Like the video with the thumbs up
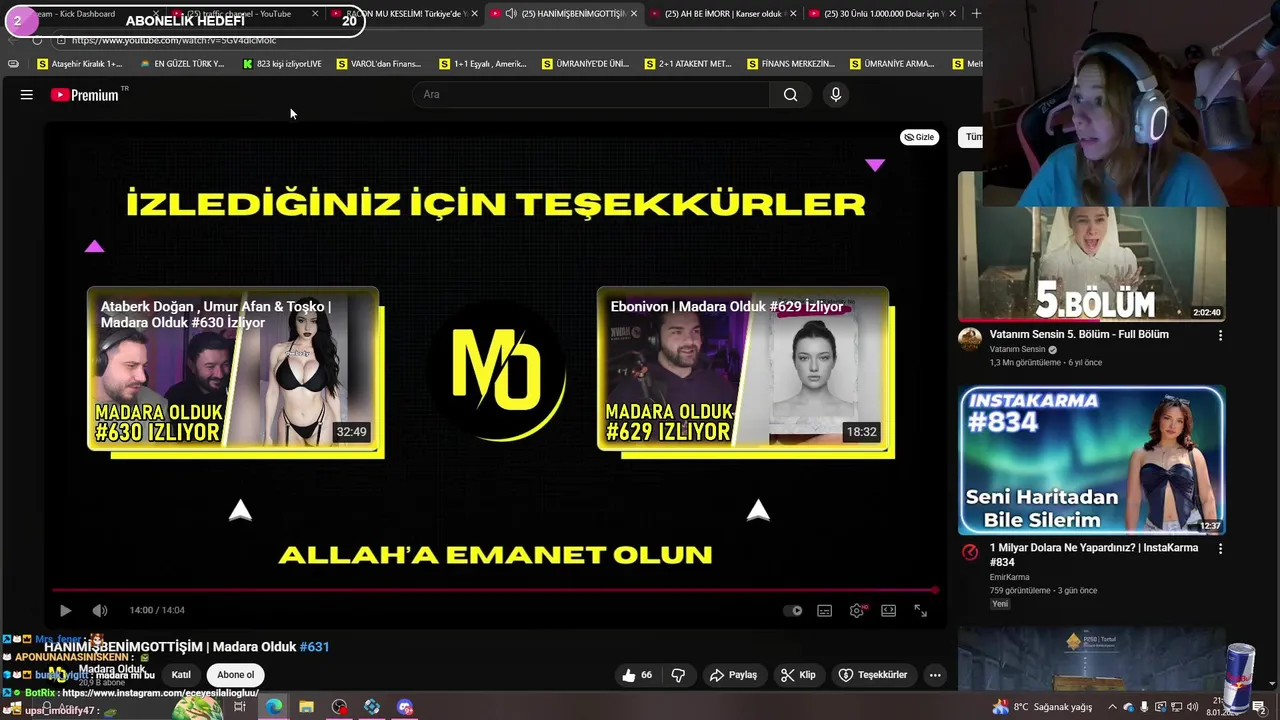1280x720 pixels. [637, 675]
